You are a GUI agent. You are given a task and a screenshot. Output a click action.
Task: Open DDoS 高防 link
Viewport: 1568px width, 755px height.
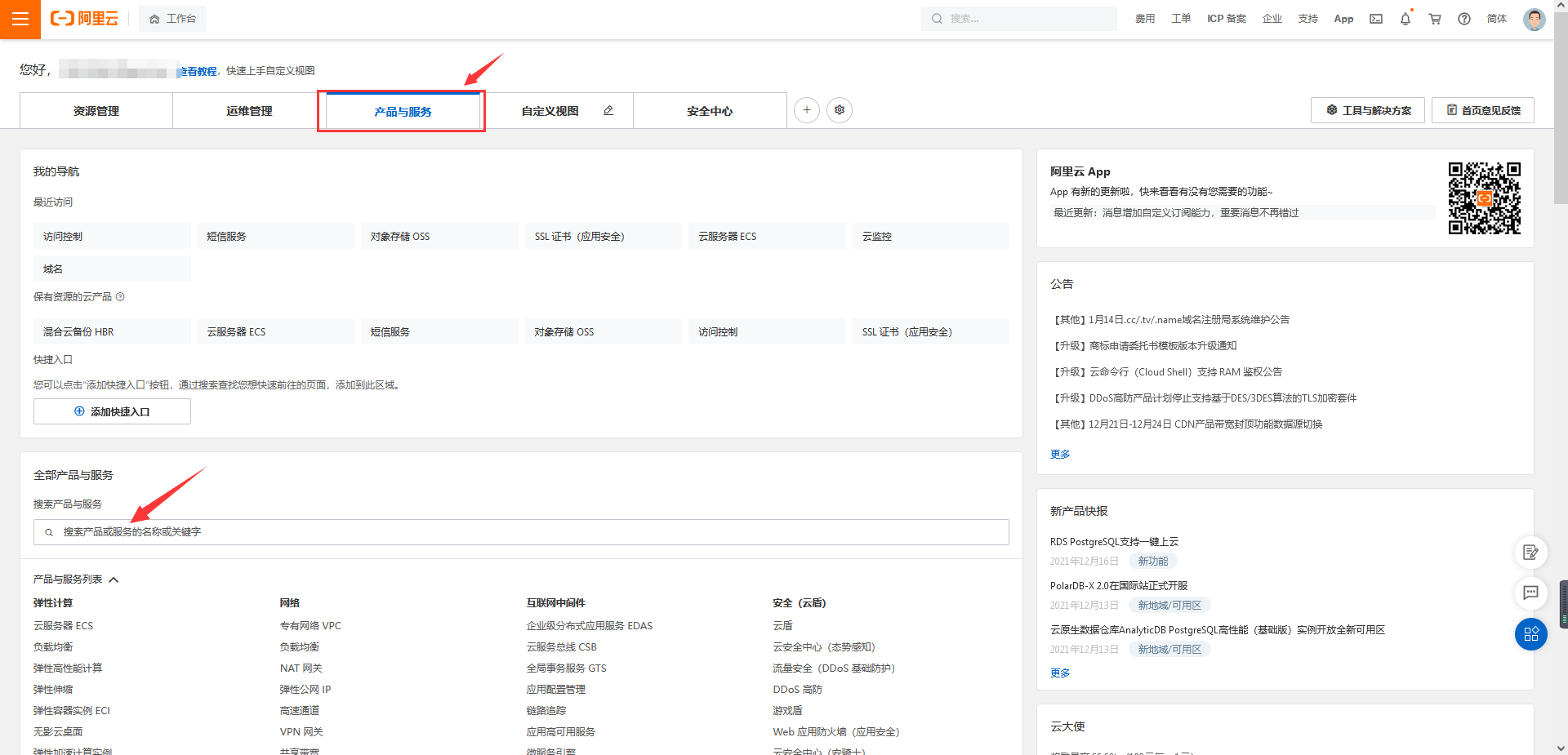coord(798,690)
